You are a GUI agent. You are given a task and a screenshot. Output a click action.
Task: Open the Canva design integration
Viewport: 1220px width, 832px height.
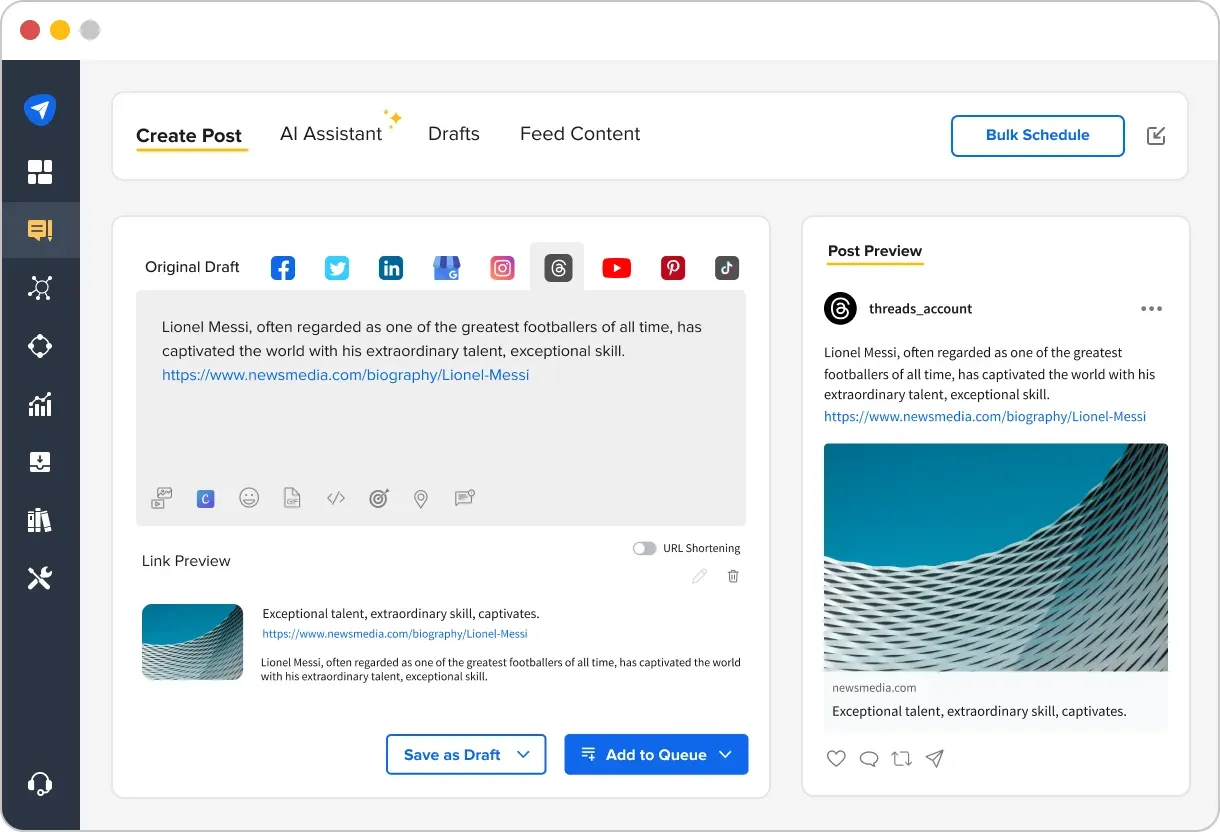(x=205, y=498)
